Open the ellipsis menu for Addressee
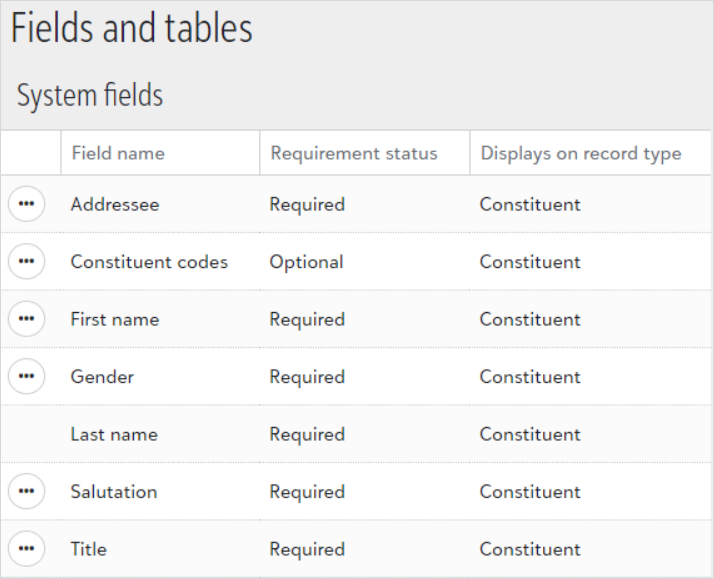This screenshot has height=579, width=714. coord(26,204)
